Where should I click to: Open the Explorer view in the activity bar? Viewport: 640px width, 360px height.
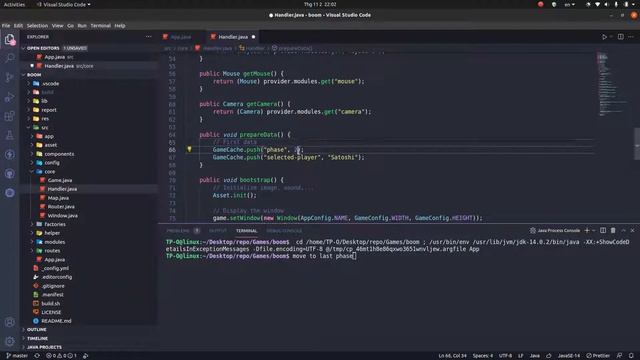tap(9, 39)
